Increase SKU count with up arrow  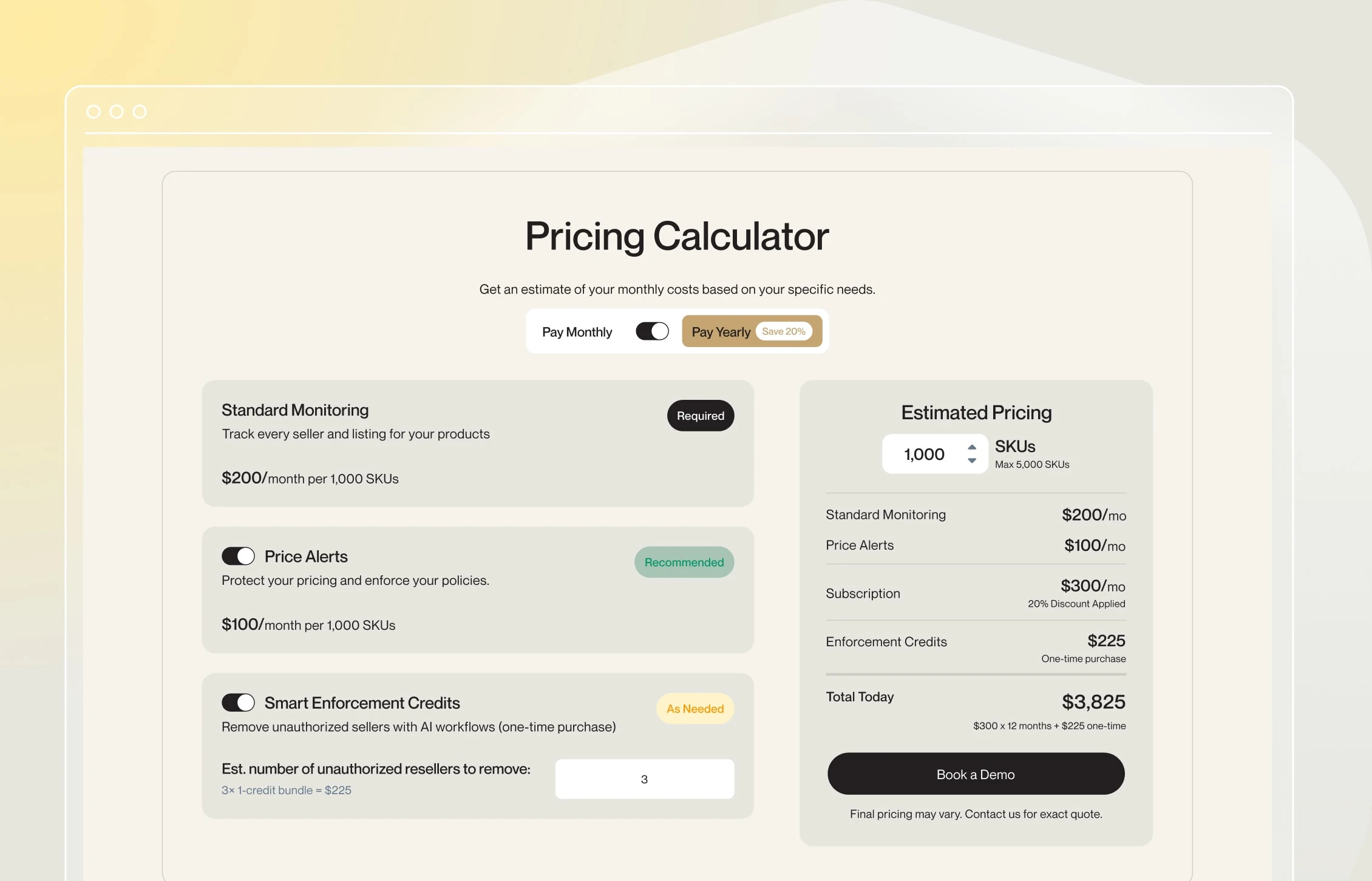coord(972,447)
